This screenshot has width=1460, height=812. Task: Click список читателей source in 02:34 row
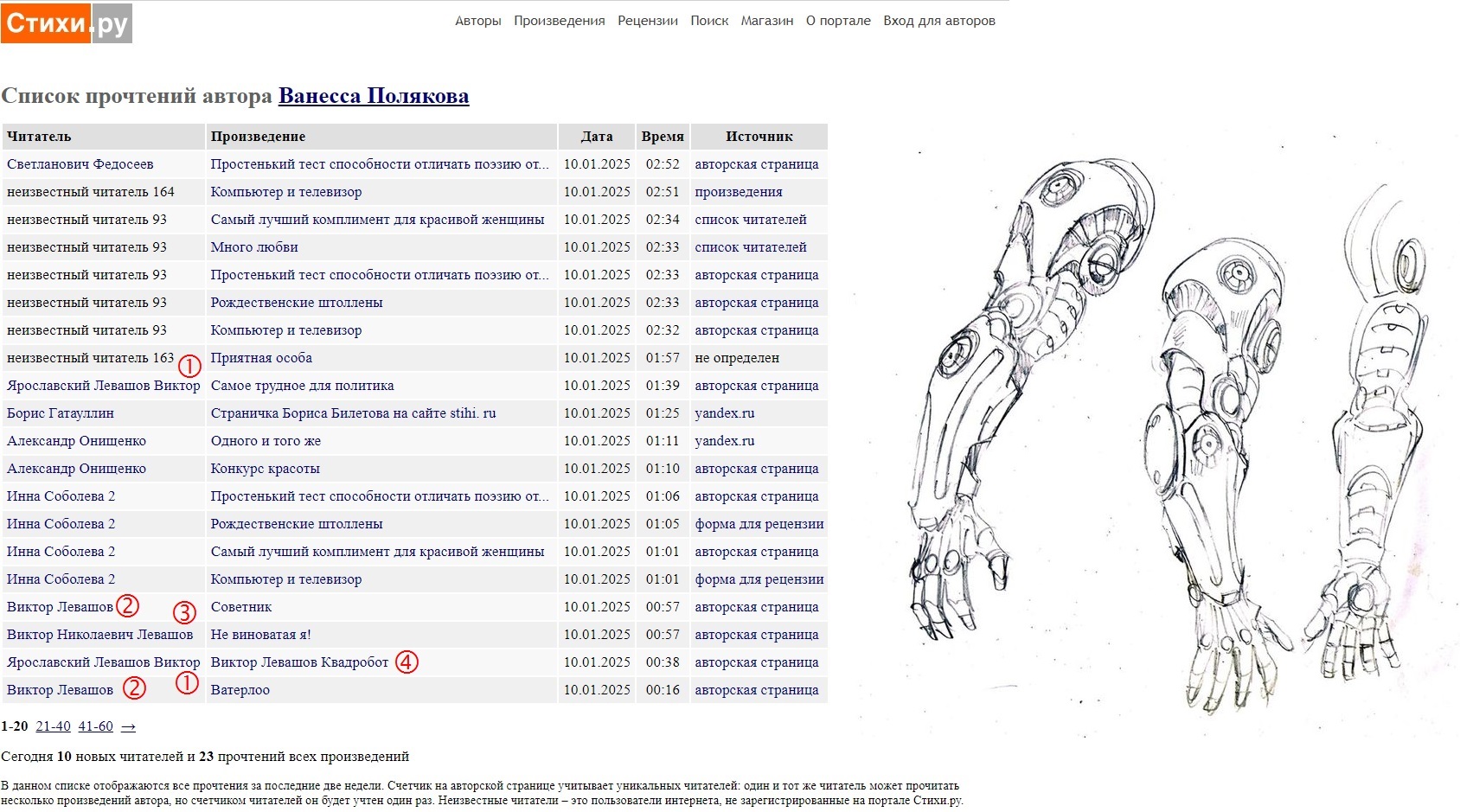[x=751, y=220]
